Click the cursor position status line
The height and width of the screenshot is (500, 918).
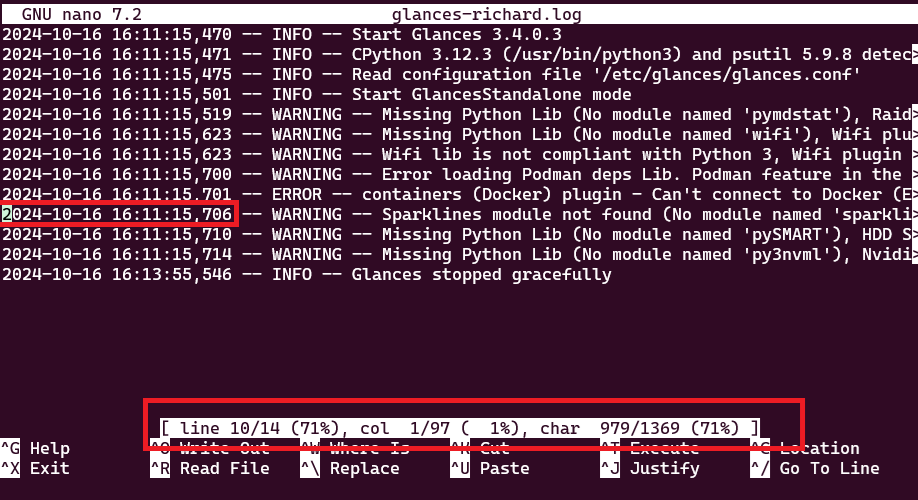pos(460,429)
